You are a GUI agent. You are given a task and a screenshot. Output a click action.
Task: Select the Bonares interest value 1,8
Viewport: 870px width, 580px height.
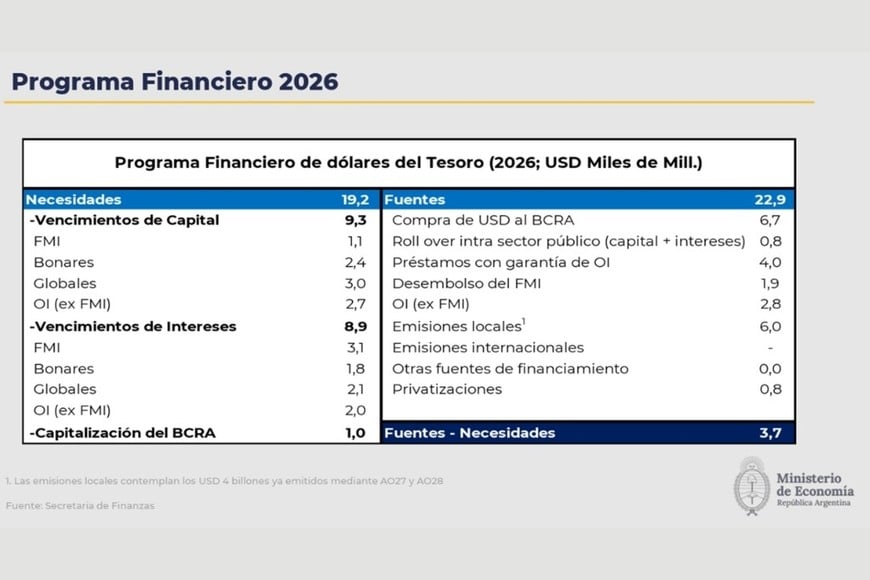coord(356,369)
